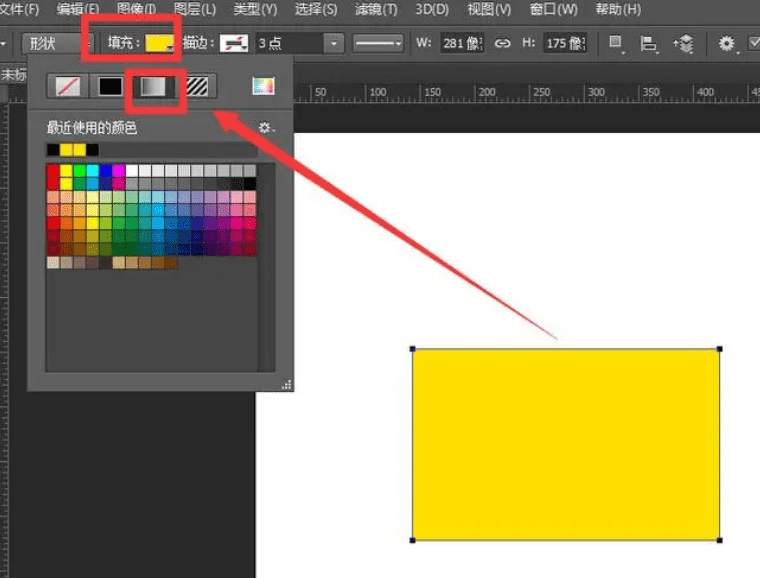Click the swatch panel vertical scrollbar
The image size is (760, 578).
(x=267, y=267)
